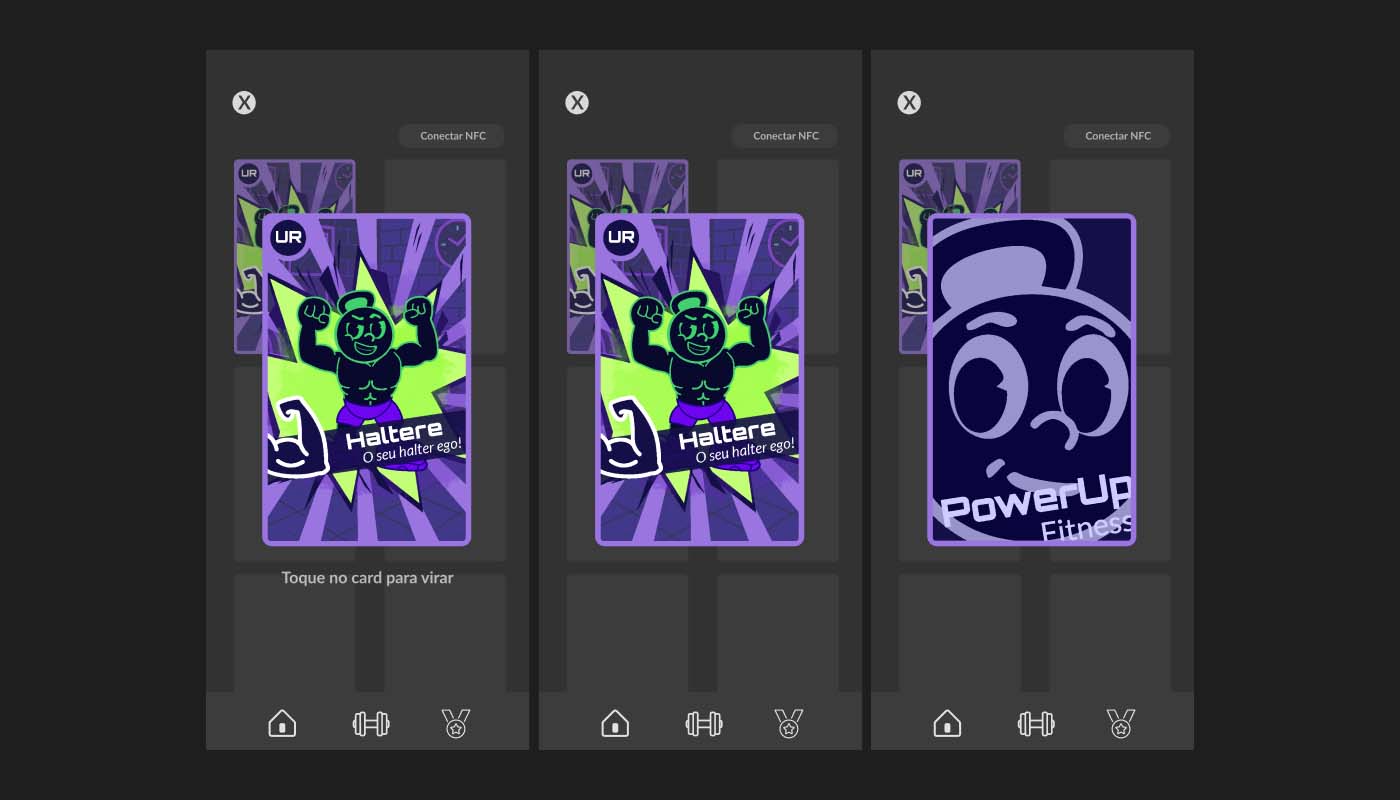The image size is (1400, 800).
Task: Tap the medal icon in the left screen
Action: (x=456, y=723)
